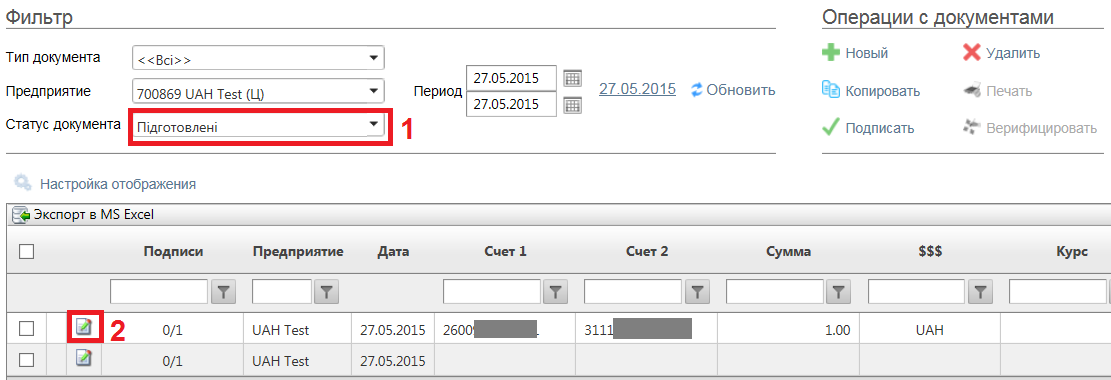Open Настройка отображения link

[x=118, y=184]
